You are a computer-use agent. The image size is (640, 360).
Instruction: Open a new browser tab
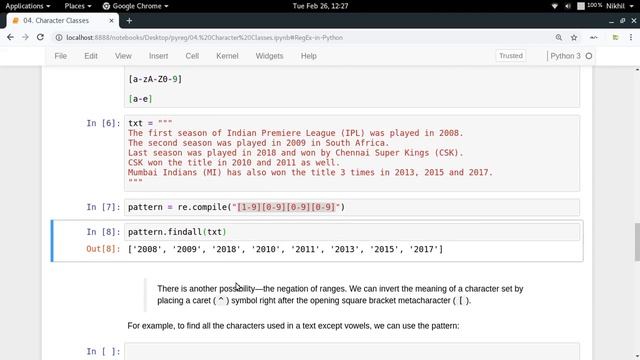coord(129,20)
